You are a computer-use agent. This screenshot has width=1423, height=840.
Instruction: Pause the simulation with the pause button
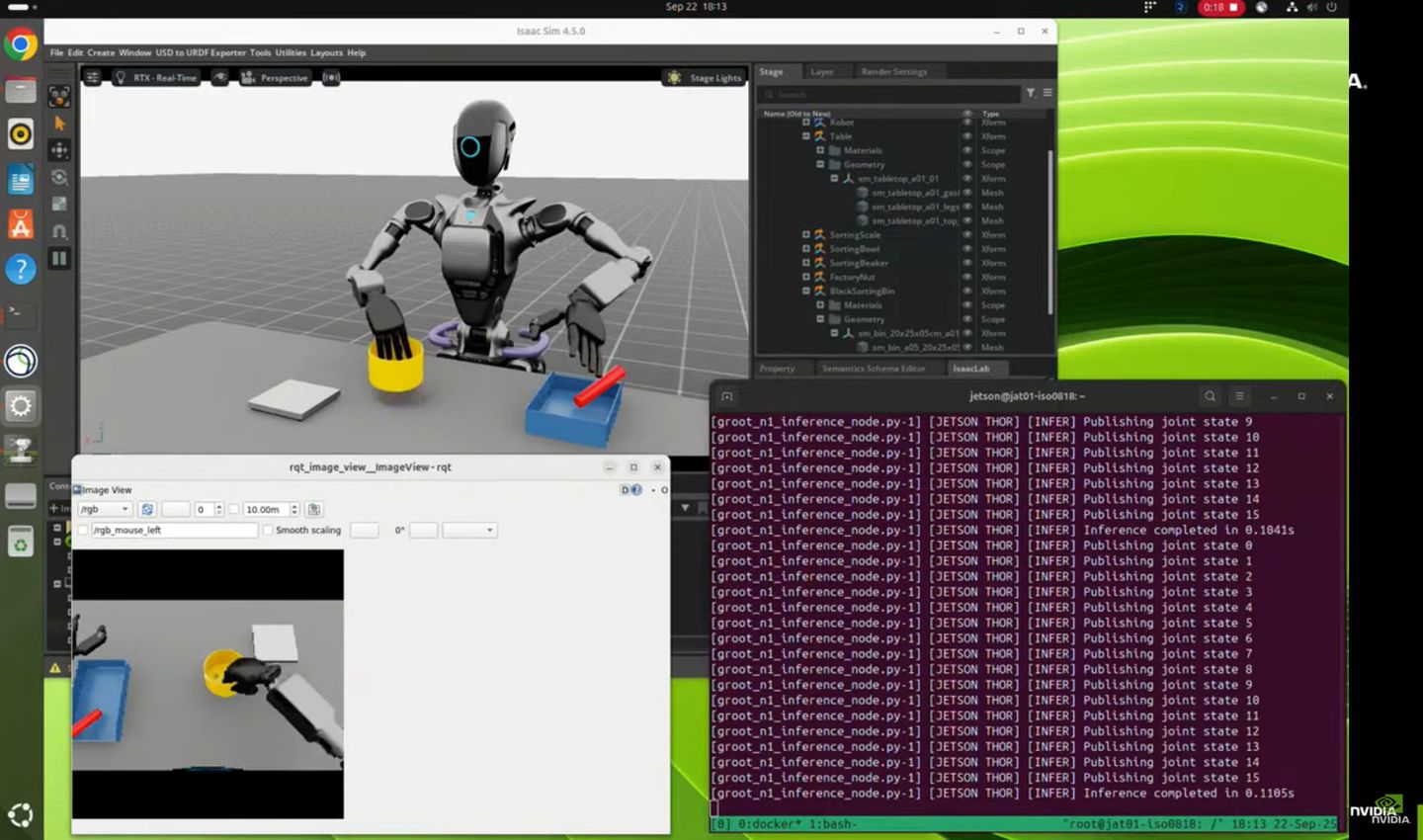[x=59, y=258]
